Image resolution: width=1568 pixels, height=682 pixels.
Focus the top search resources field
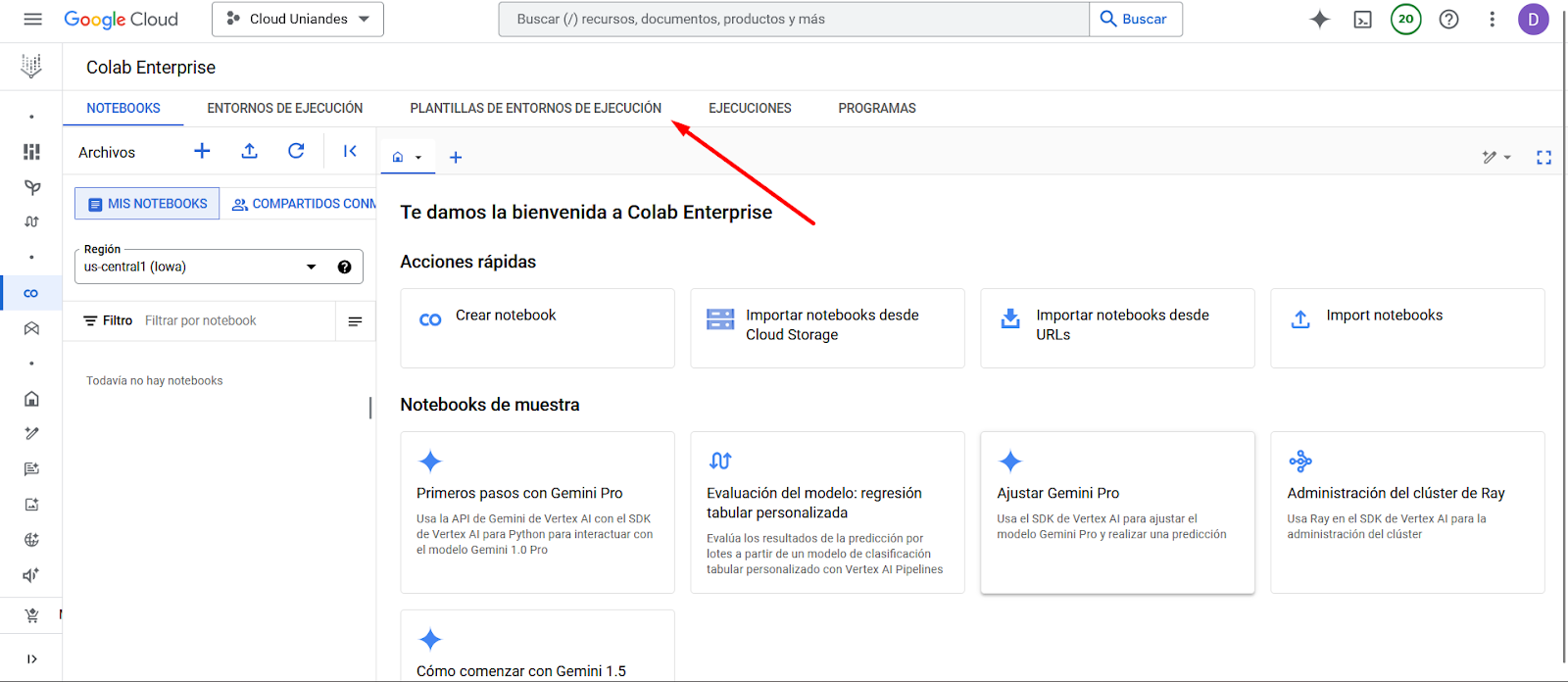click(x=794, y=19)
